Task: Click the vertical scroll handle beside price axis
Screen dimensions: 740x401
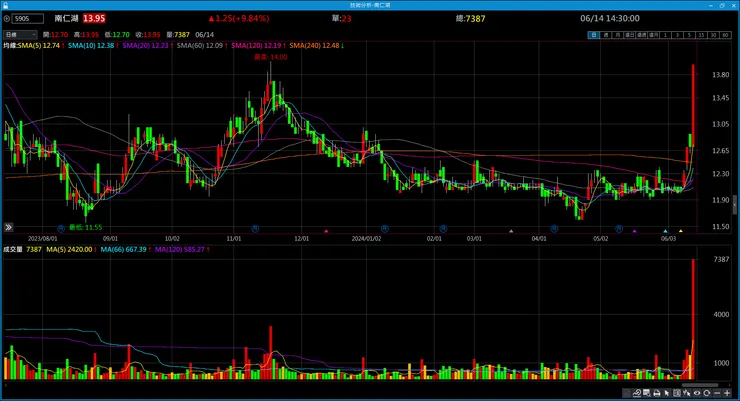Action: [734, 205]
